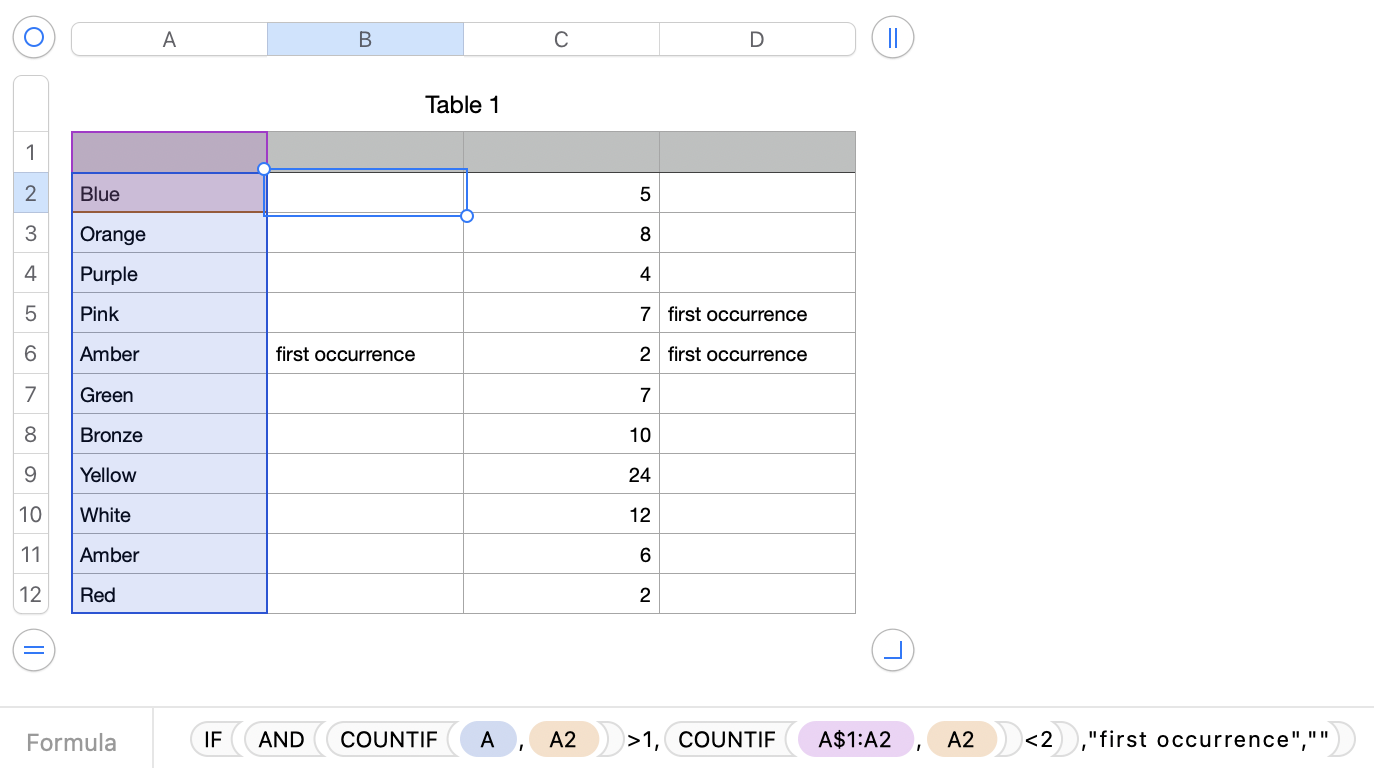
Task: Click the Table 1 title
Action: 462,105
